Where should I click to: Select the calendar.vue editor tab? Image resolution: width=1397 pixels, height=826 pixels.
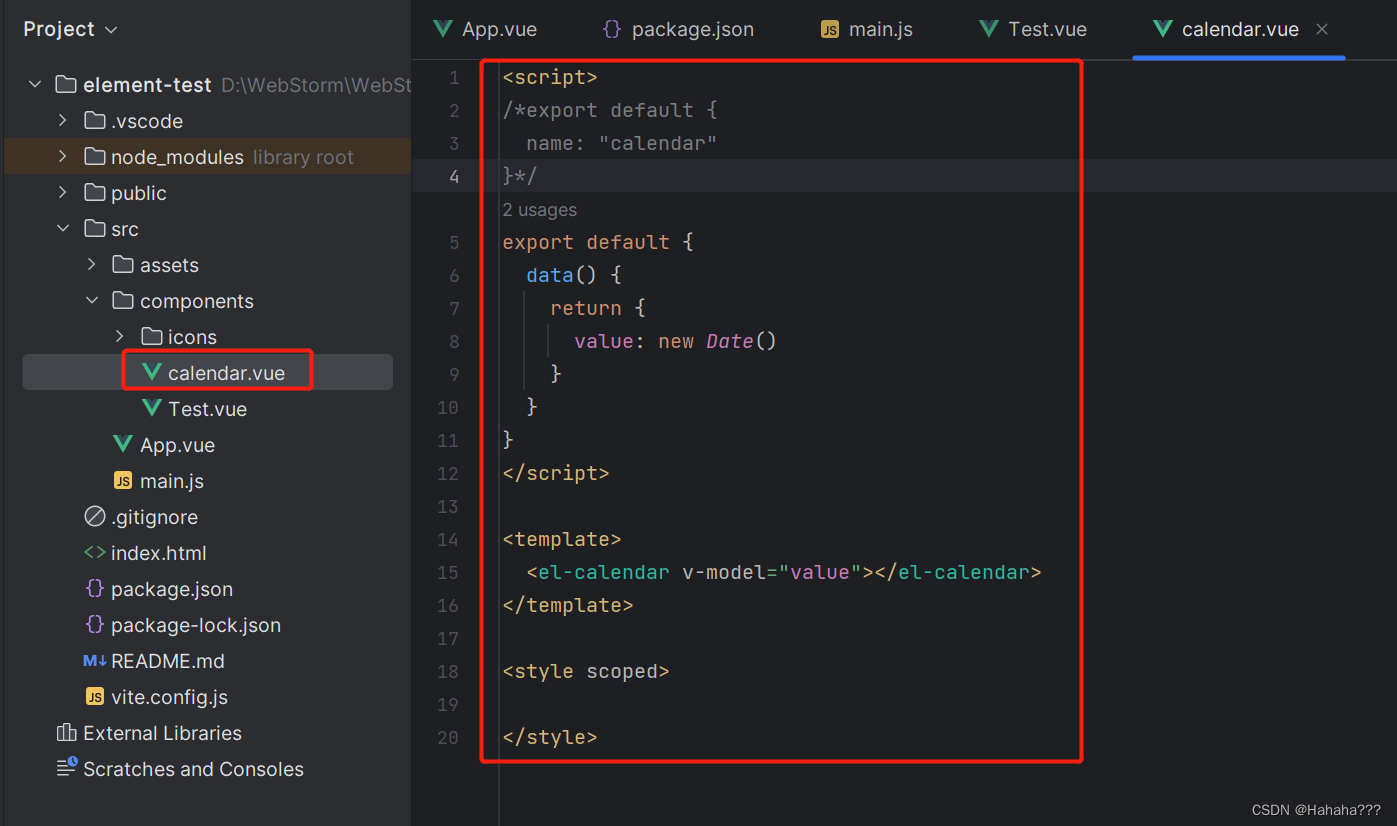pyautogui.click(x=1240, y=29)
